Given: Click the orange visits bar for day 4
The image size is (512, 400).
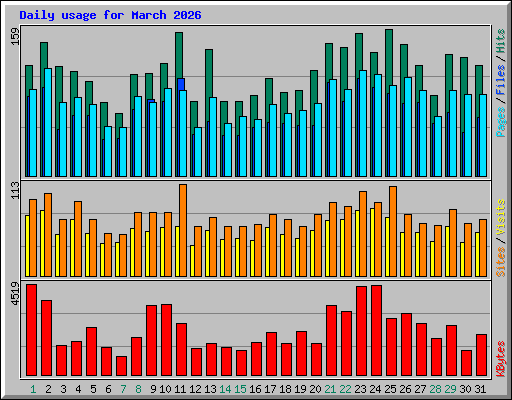Looking at the screenshot, I should point(78,239).
